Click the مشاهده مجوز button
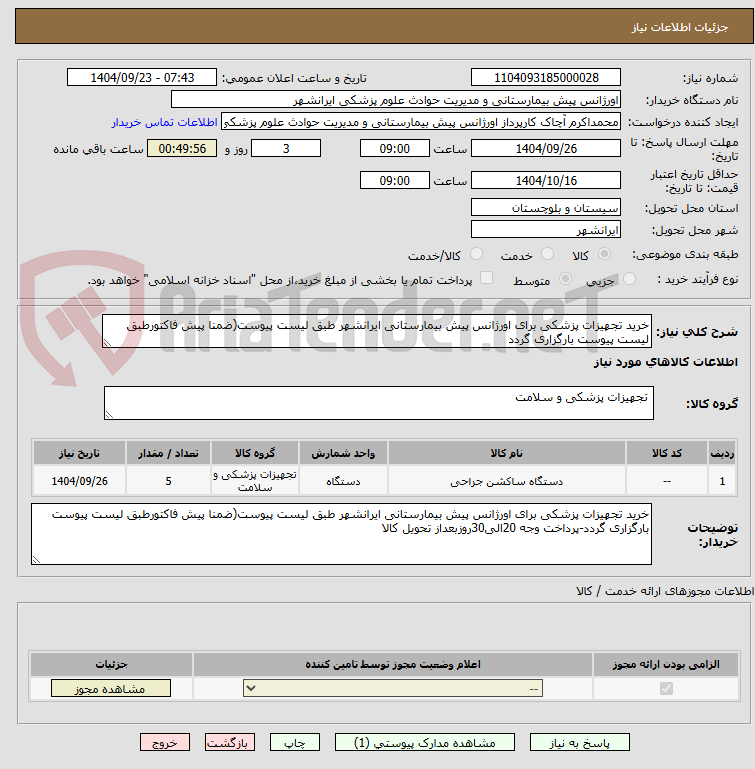This screenshot has width=755, height=769. pos(111,688)
